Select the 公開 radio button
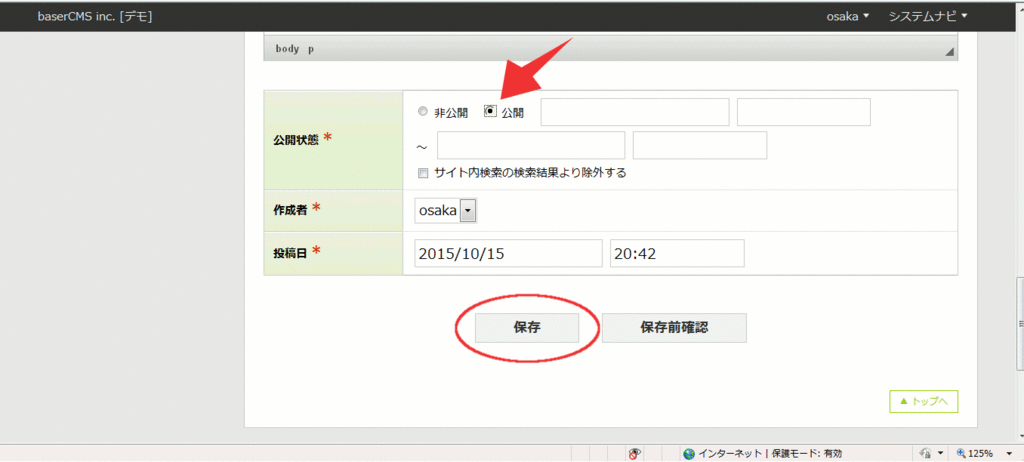Screen dimensions: 1024x462 click(x=490, y=111)
